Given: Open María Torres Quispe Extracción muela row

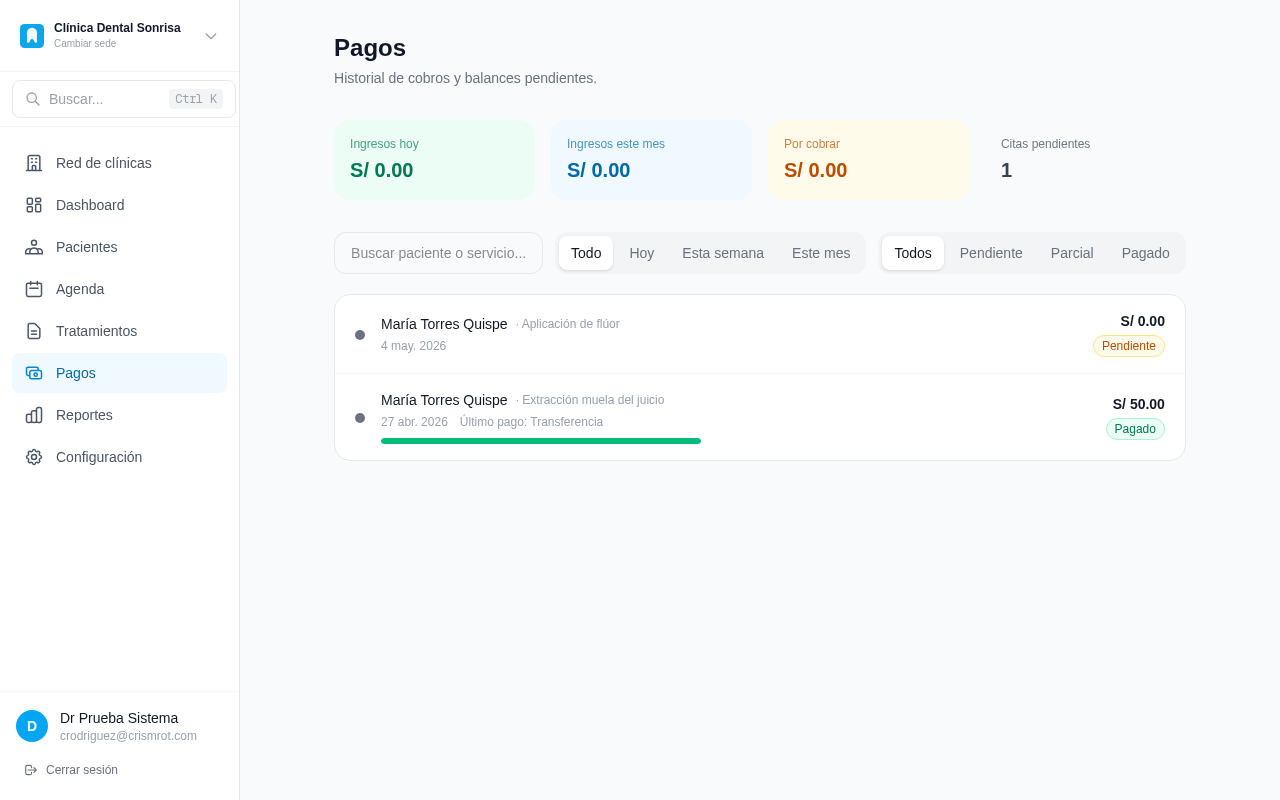Looking at the screenshot, I should tap(760, 417).
